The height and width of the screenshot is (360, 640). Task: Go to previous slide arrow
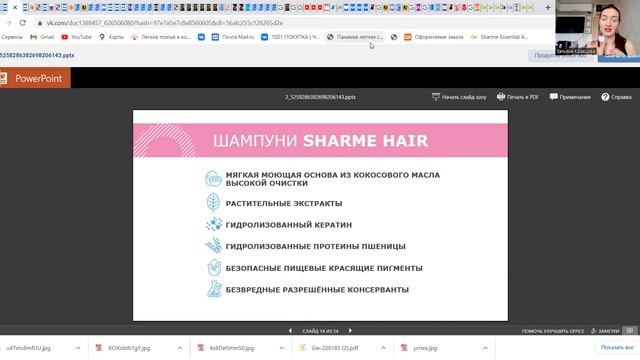pyautogui.click(x=290, y=331)
